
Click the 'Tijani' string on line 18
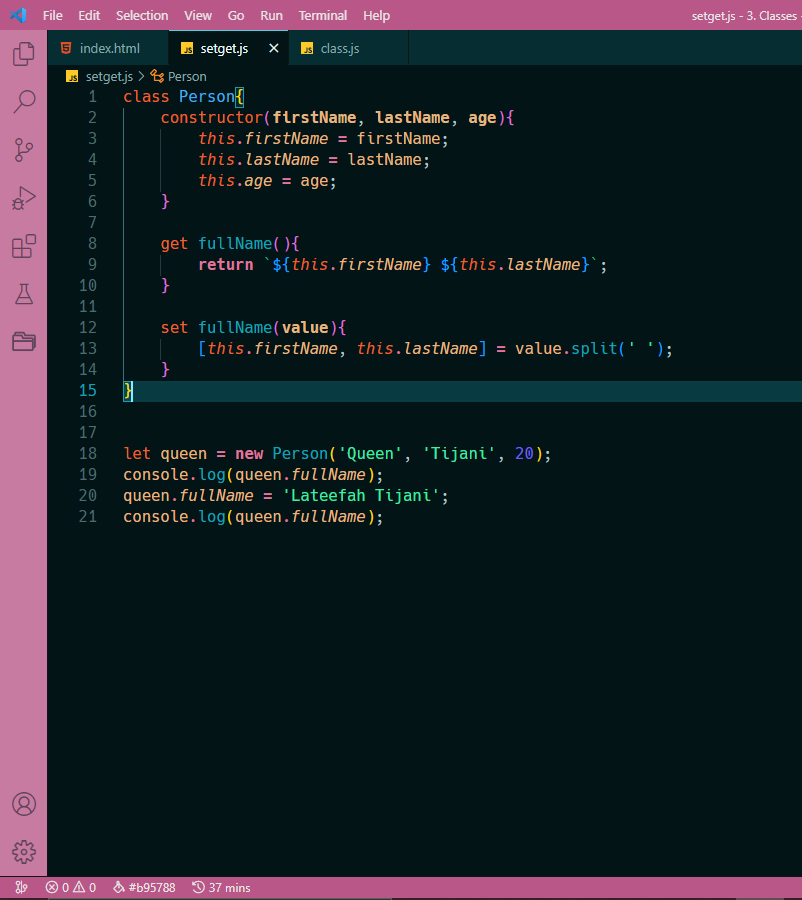point(459,453)
